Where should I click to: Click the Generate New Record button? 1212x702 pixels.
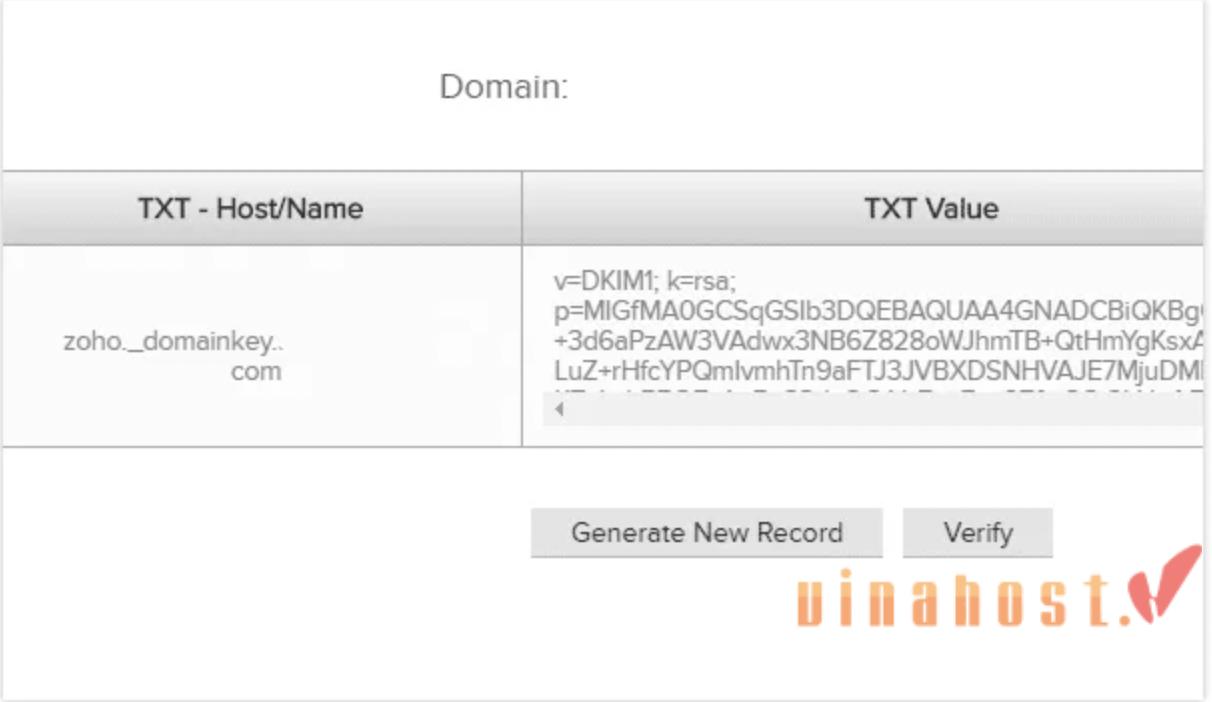point(706,533)
